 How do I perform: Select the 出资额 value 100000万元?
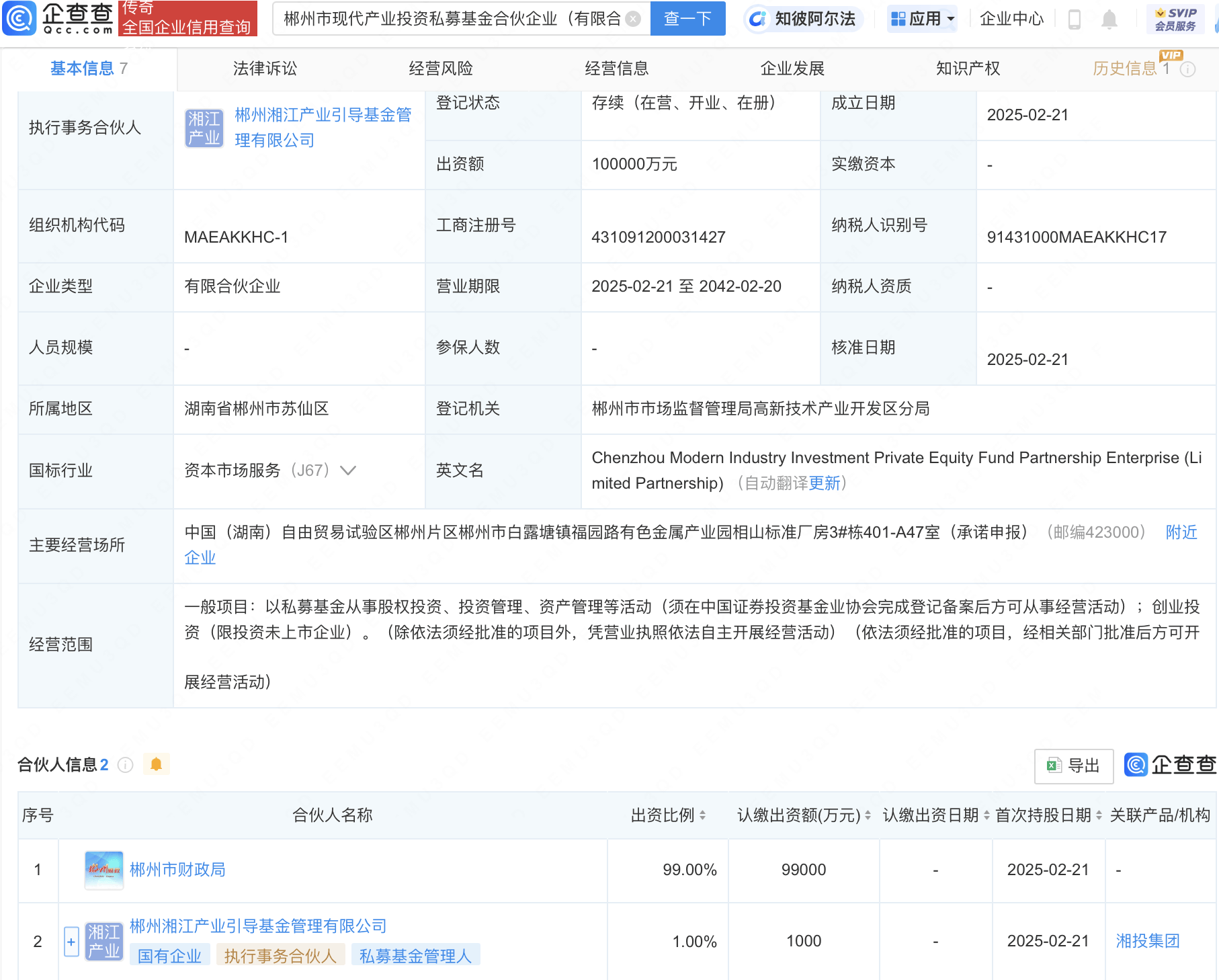point(634,164)
